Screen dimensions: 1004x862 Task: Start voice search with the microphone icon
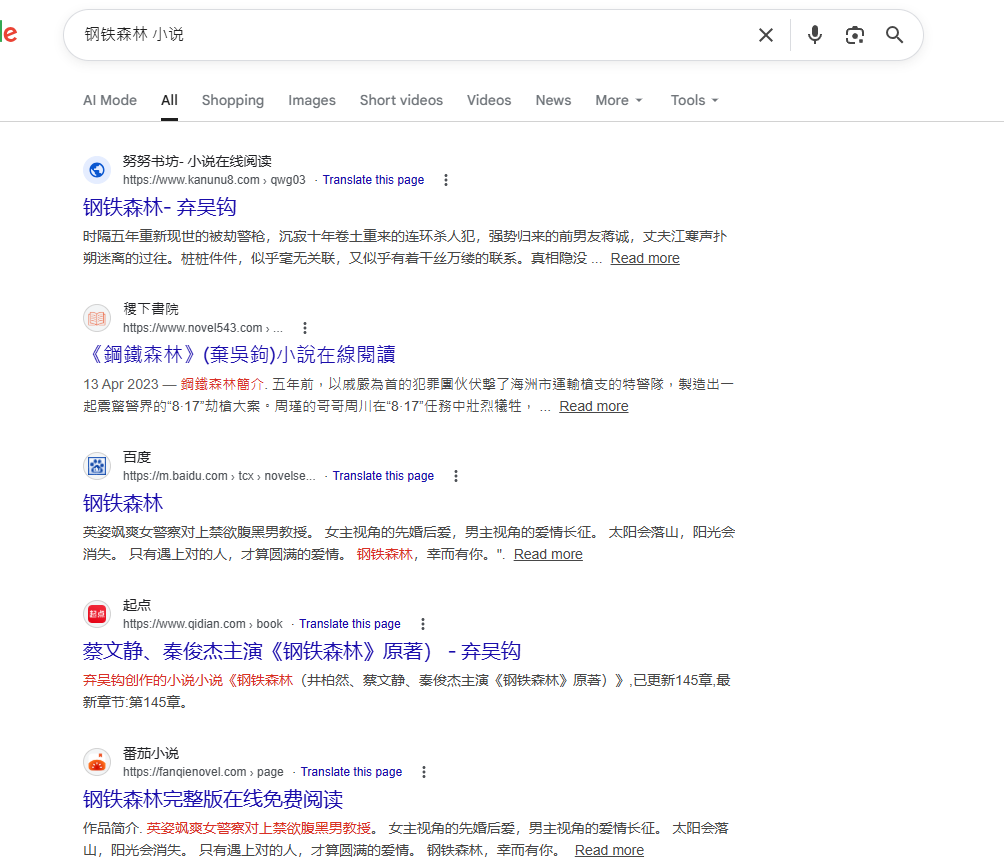815,35
